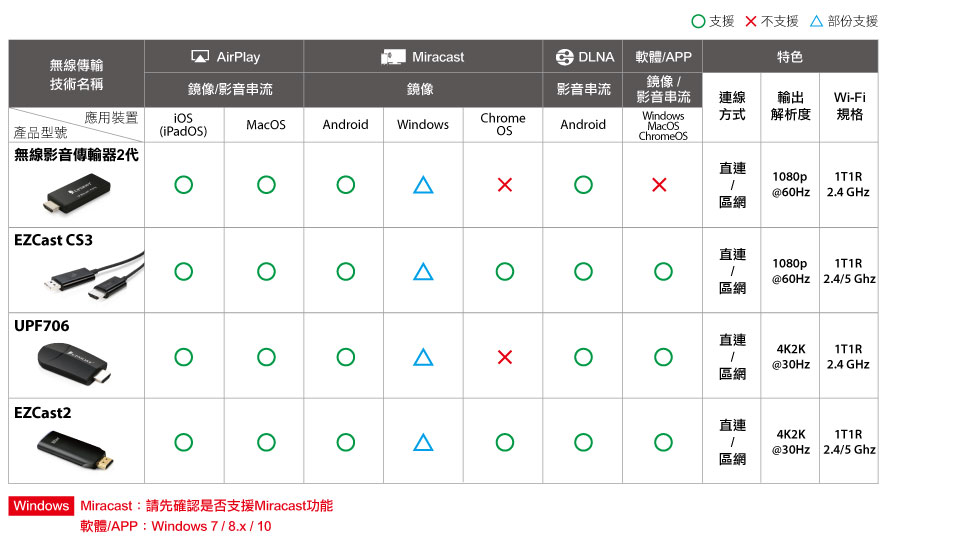Click the Wi-Fi 規格 column header
960x549 pixels.
[x=850, y=106]
